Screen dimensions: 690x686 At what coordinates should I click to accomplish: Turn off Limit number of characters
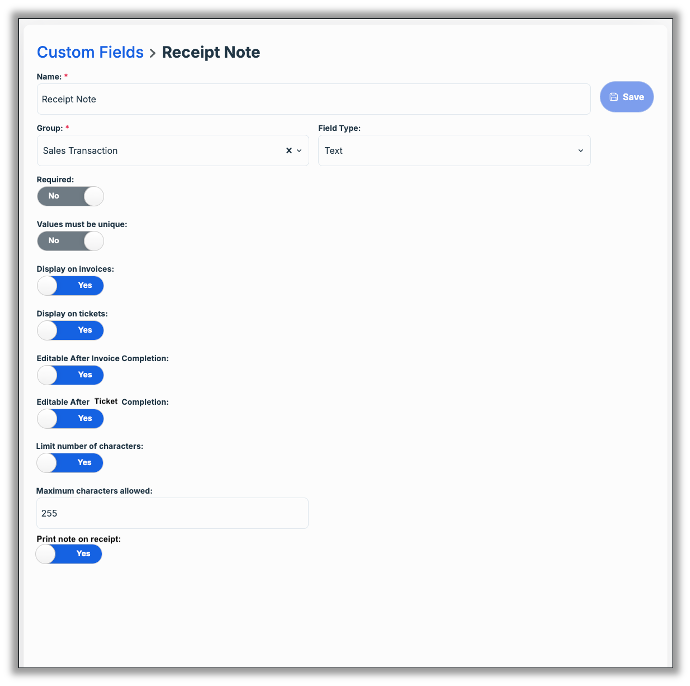pyautogui.click(x=70, y=463)
